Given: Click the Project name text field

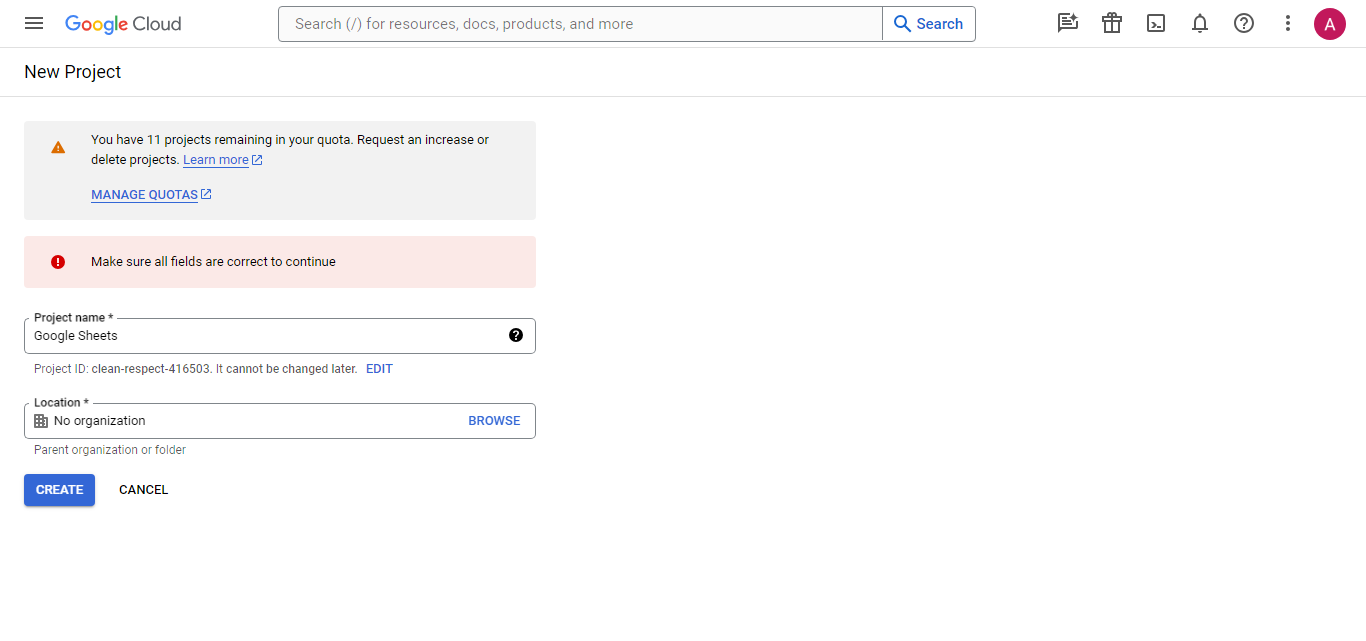Looking at the screenshot, I should pyautogui.click(x=260, y=336).
